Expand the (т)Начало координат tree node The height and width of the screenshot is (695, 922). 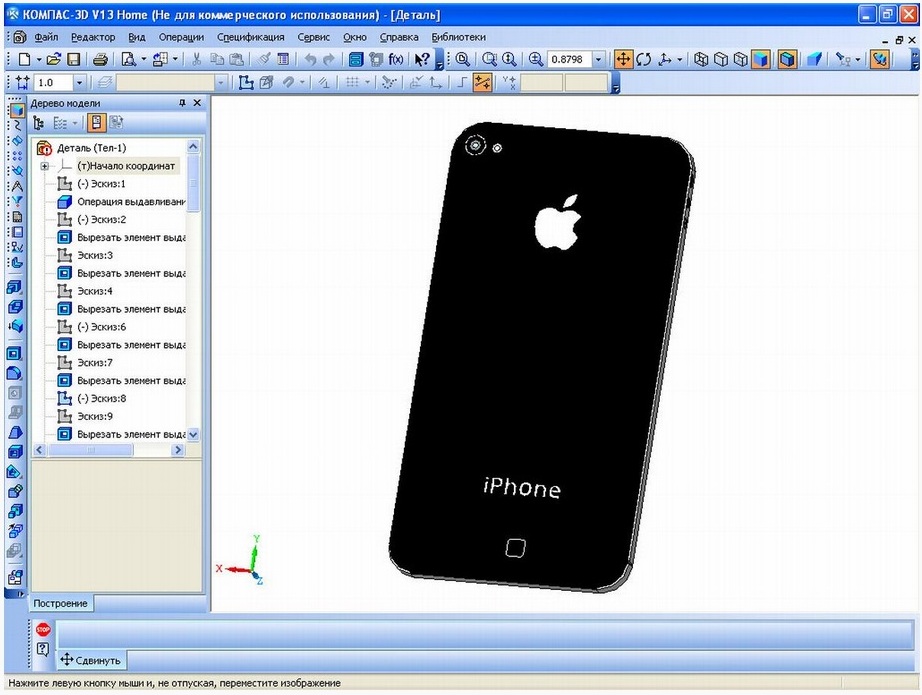tap(45, 166)
